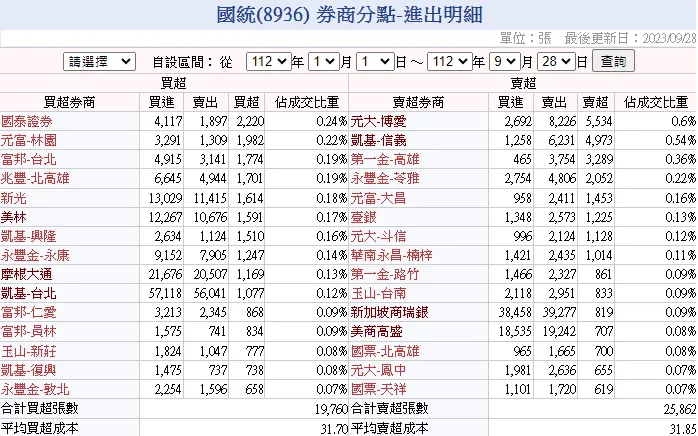Image resolution: width=698 pixels, height=436 pixels.
Task: Select 元大-博愛 net-sell value 5,534
Action: [x=599, y=121]
